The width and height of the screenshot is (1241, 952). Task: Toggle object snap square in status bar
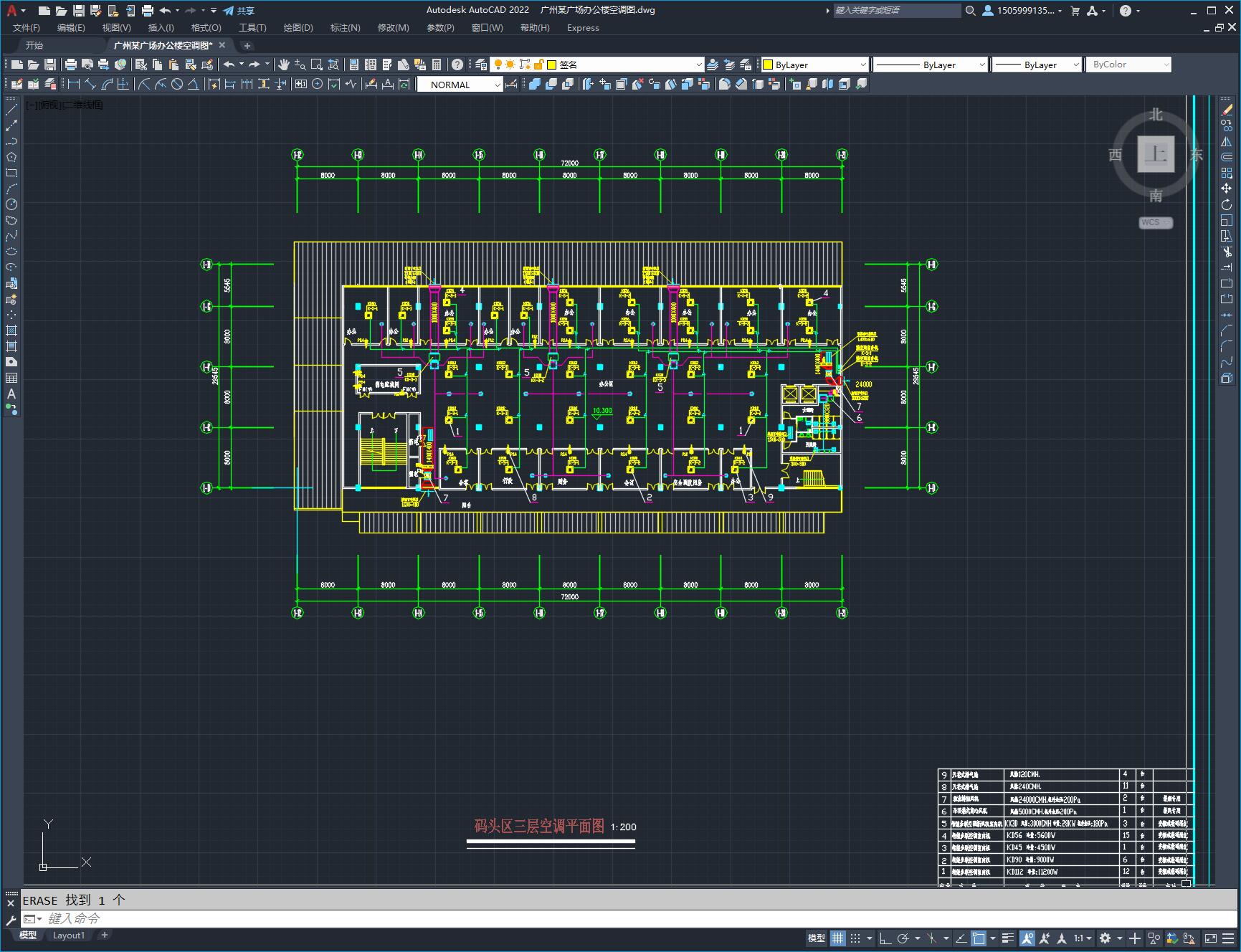tap(979, 938)
